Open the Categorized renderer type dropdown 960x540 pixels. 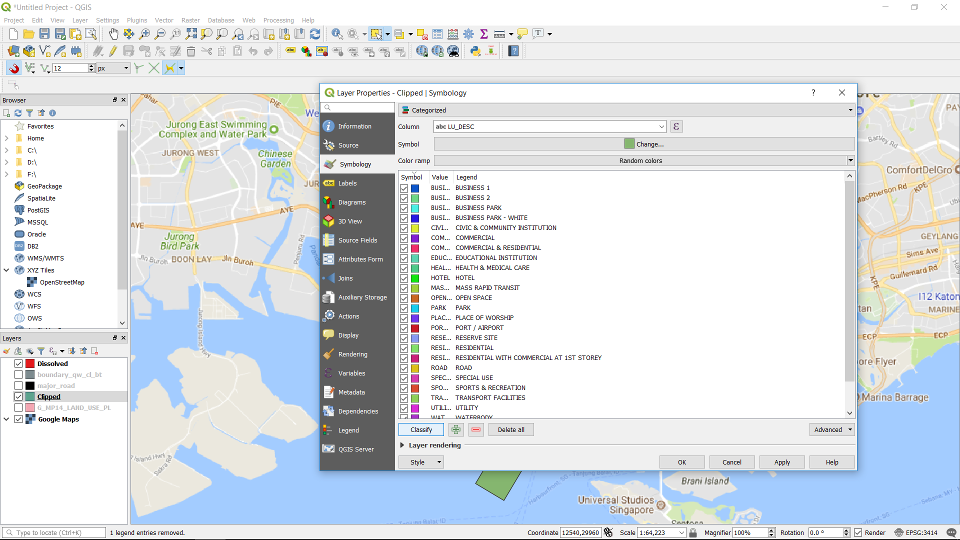coord(626,110)
